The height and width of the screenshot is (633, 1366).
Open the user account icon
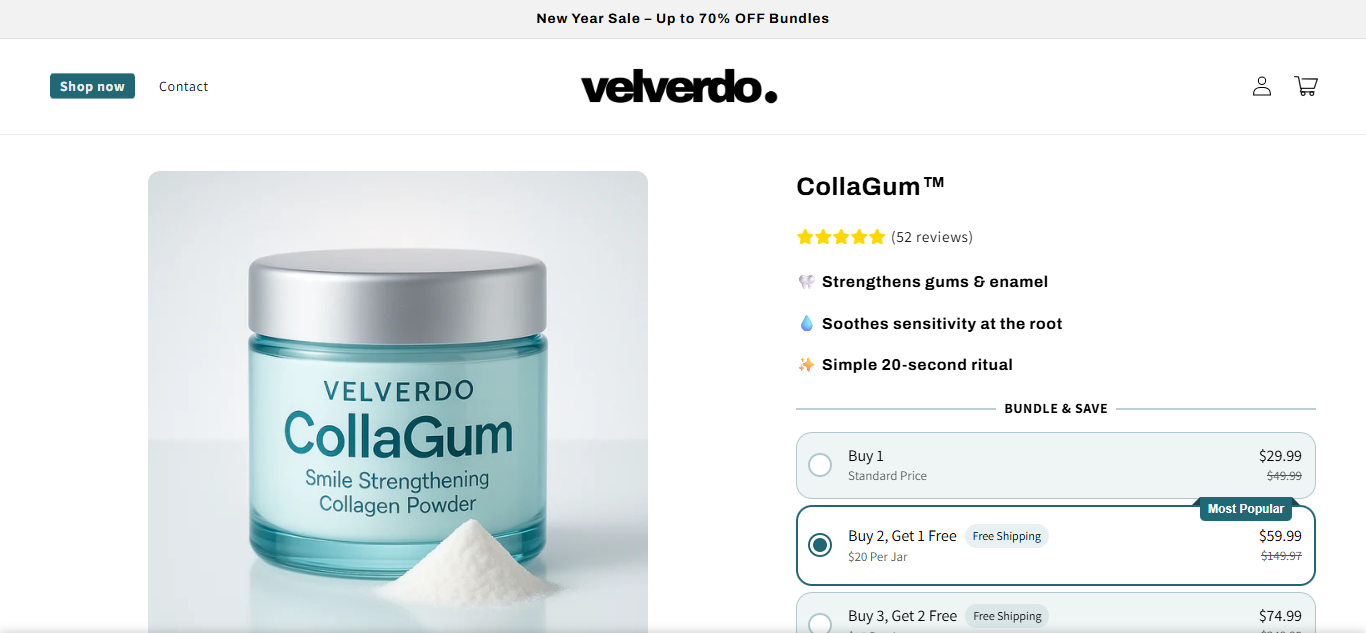1262,86
